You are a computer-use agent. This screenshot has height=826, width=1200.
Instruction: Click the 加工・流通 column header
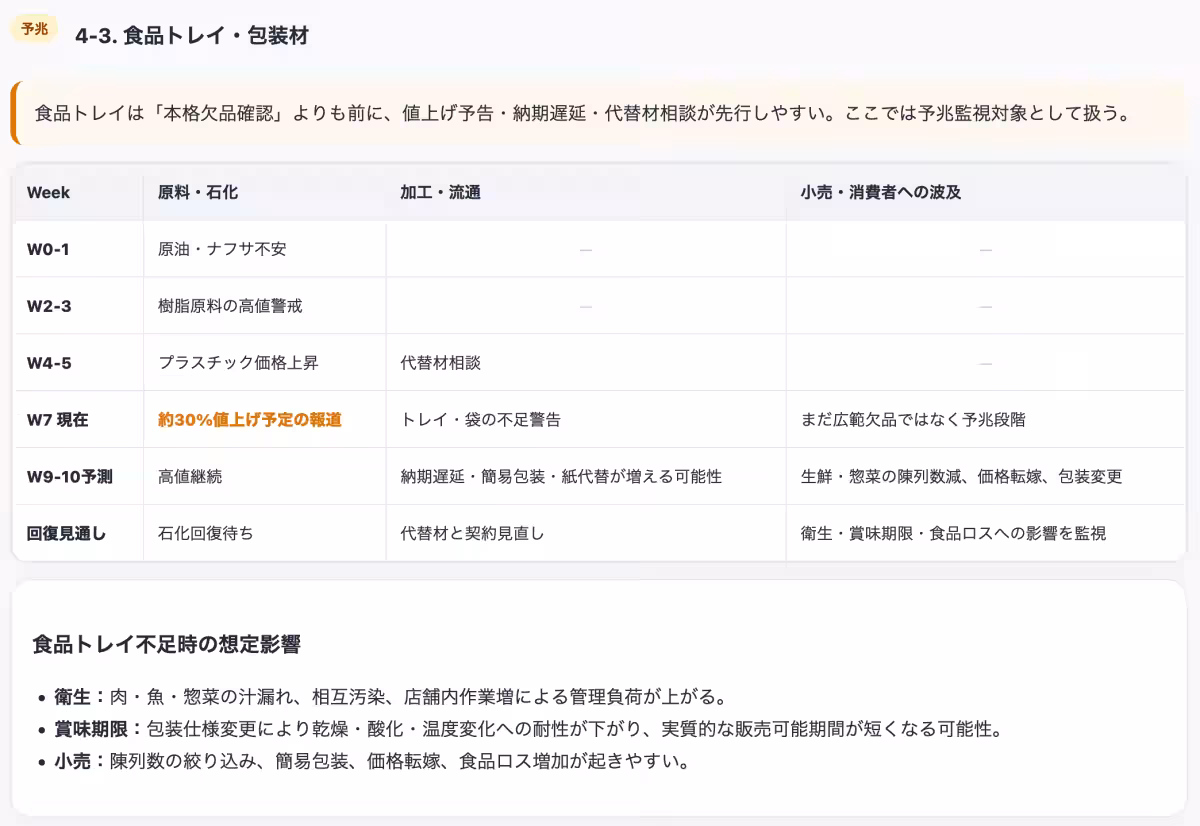pyautogui.click(x=438, y=193)
